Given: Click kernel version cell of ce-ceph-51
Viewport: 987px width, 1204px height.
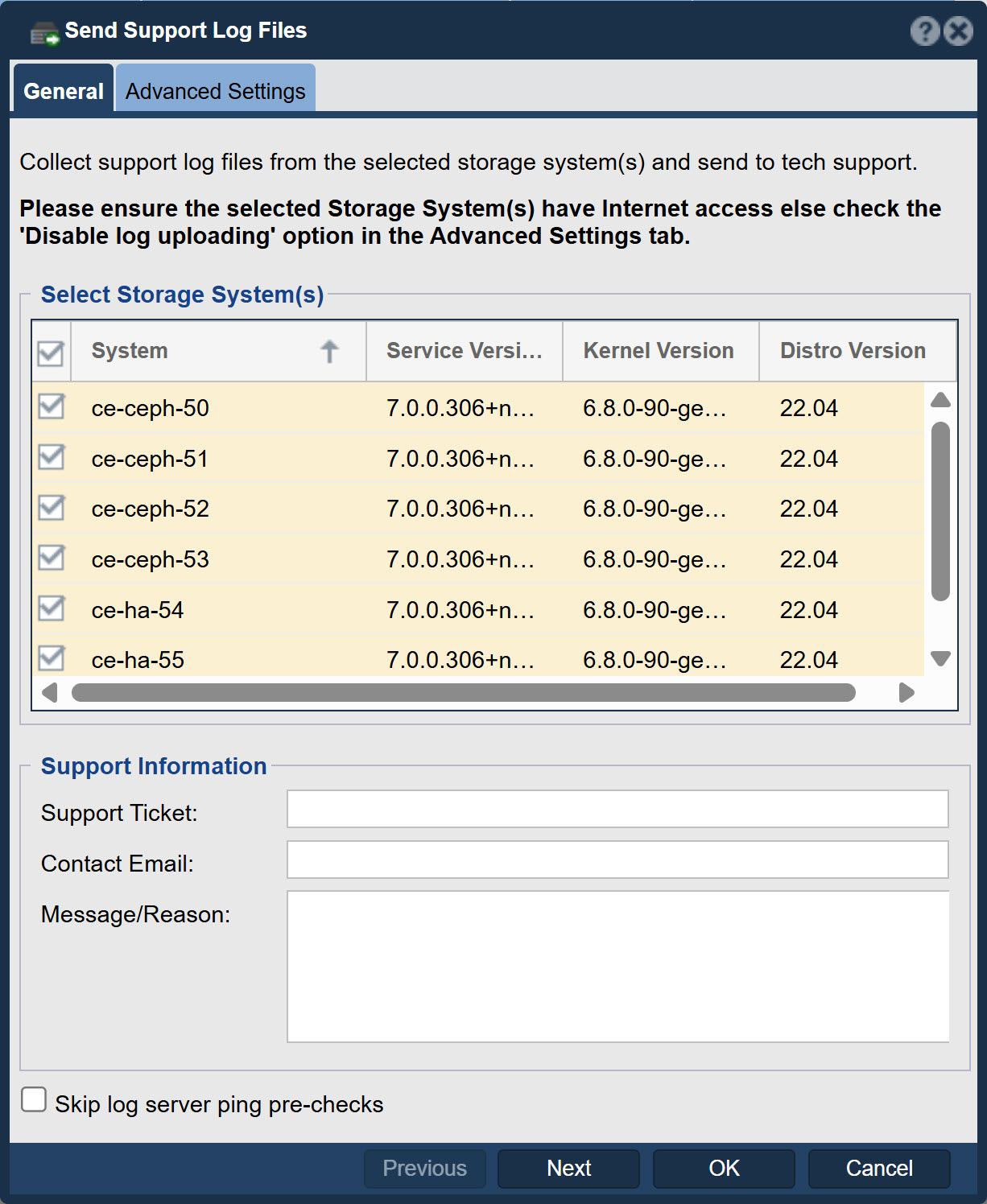Looking at the screenshot, I should click(x=655, y=459).
